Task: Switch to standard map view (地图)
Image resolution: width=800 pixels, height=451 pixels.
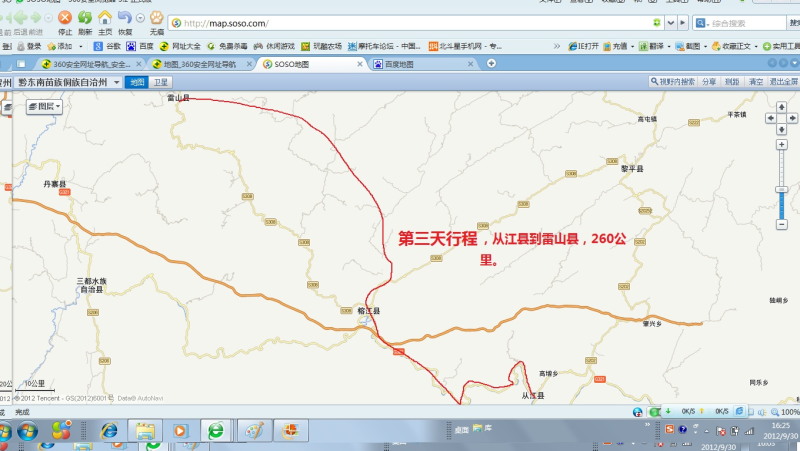Action: tap(137, 82)
